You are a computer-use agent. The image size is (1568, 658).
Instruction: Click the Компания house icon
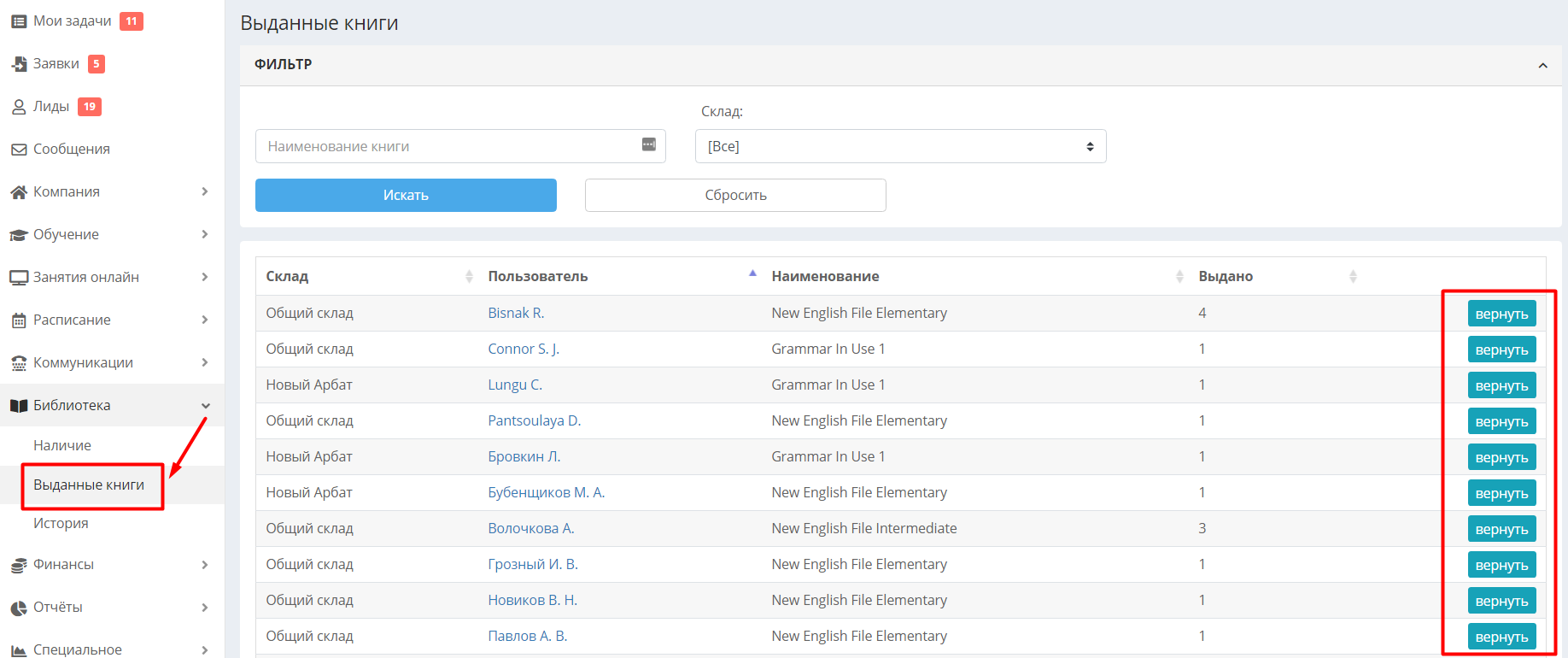tap(19, 192)
